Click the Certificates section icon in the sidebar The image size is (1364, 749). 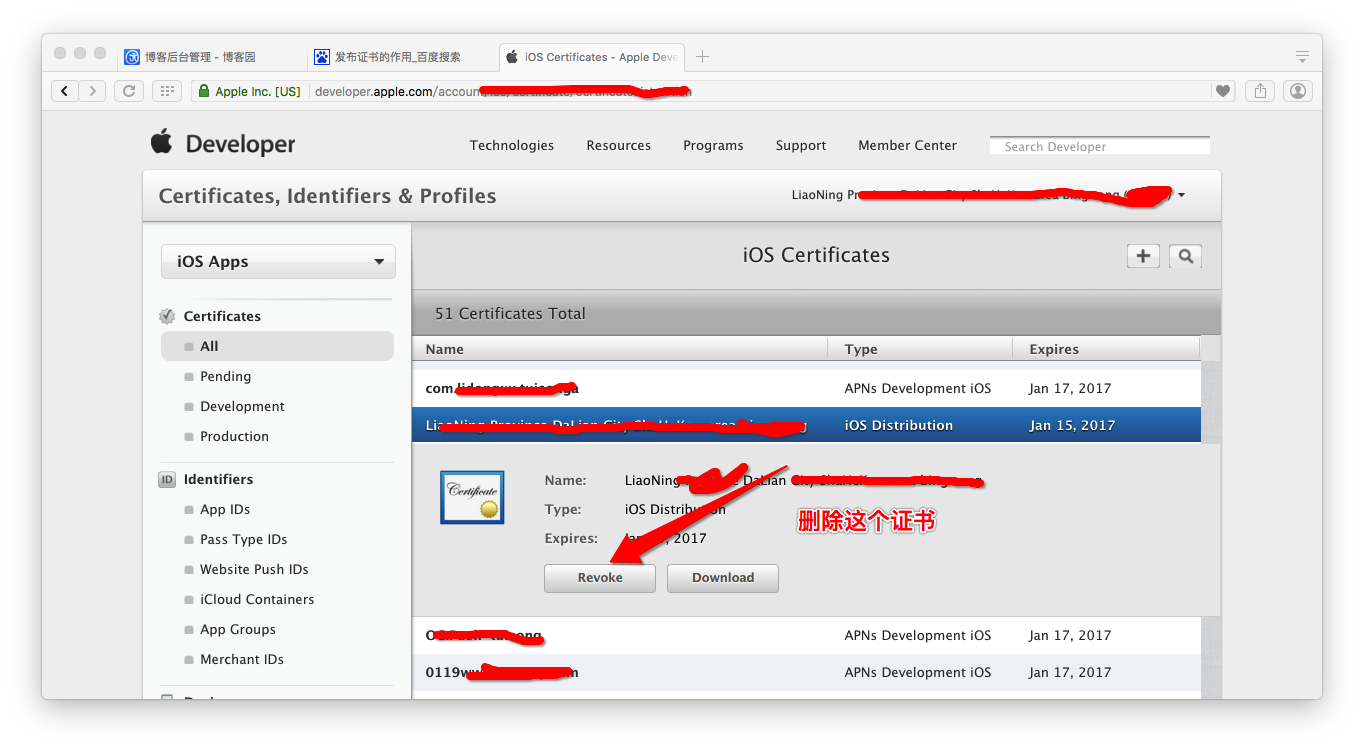click(x=167, y=316)
